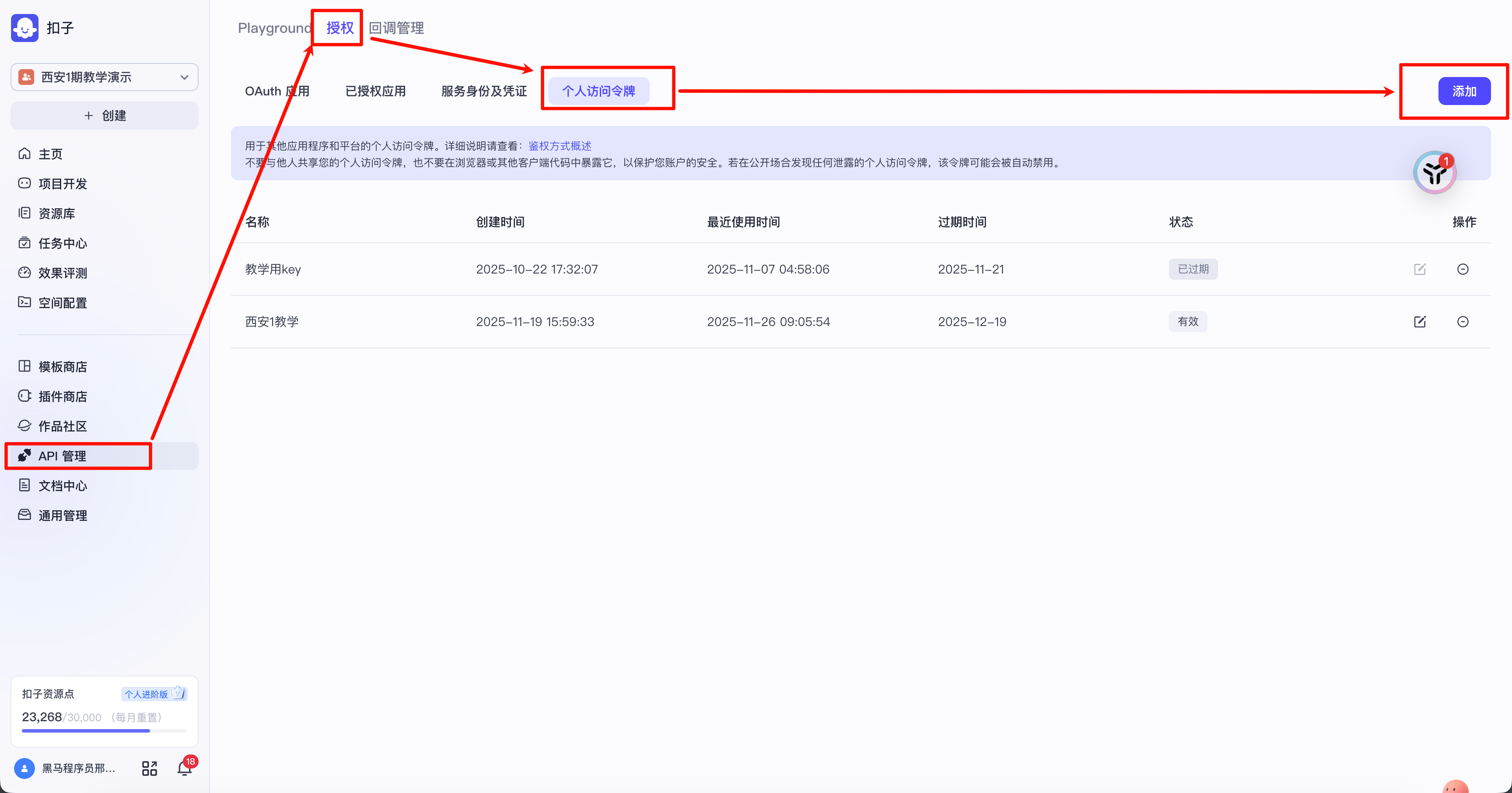Viewport: 1512px width, 793px height.
Task: Switch to the Playground tab
Action: pos(274,28)
